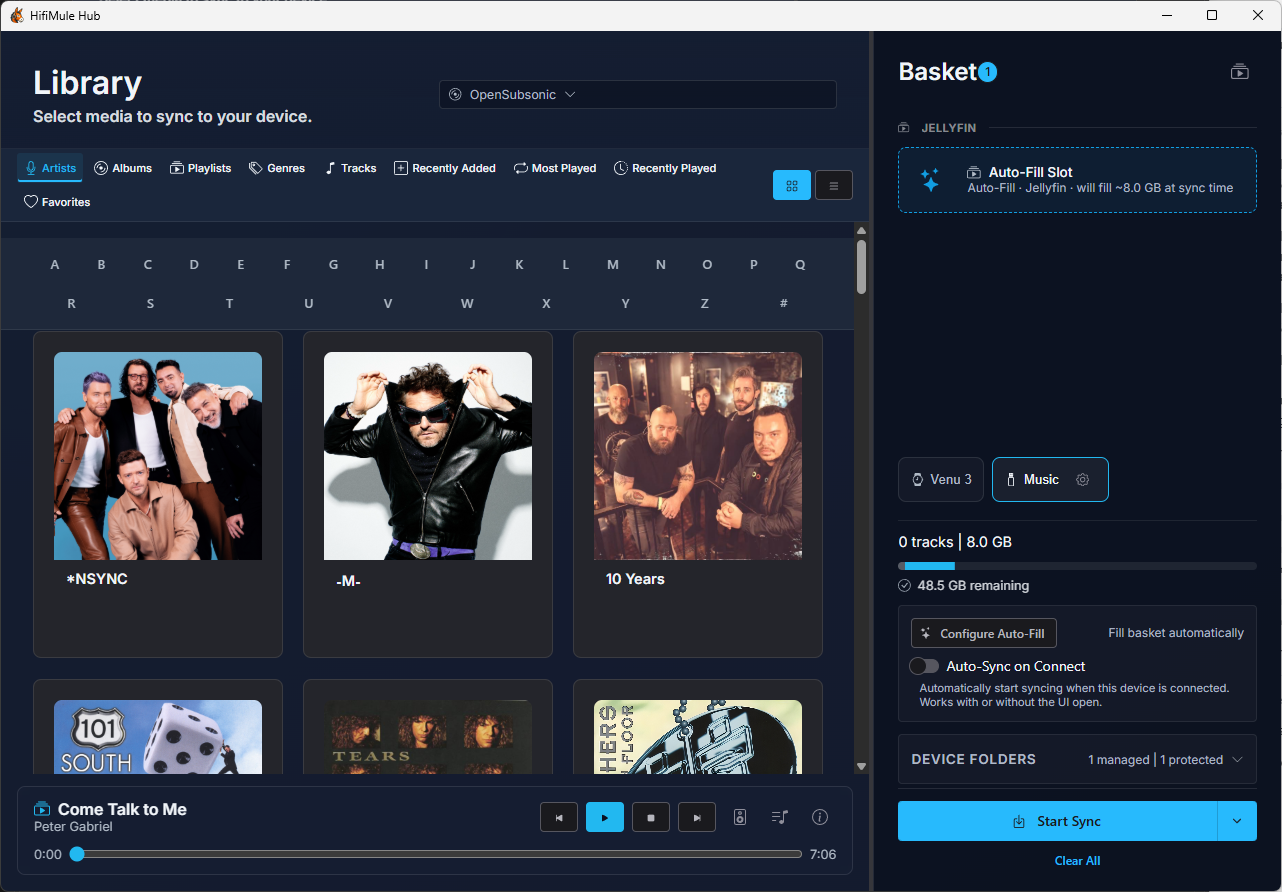The width and height of the screenshot is (1282, 892).
Task: Jump to artists starting with Q
Action: pyautogui.click(x=800, y=265)
